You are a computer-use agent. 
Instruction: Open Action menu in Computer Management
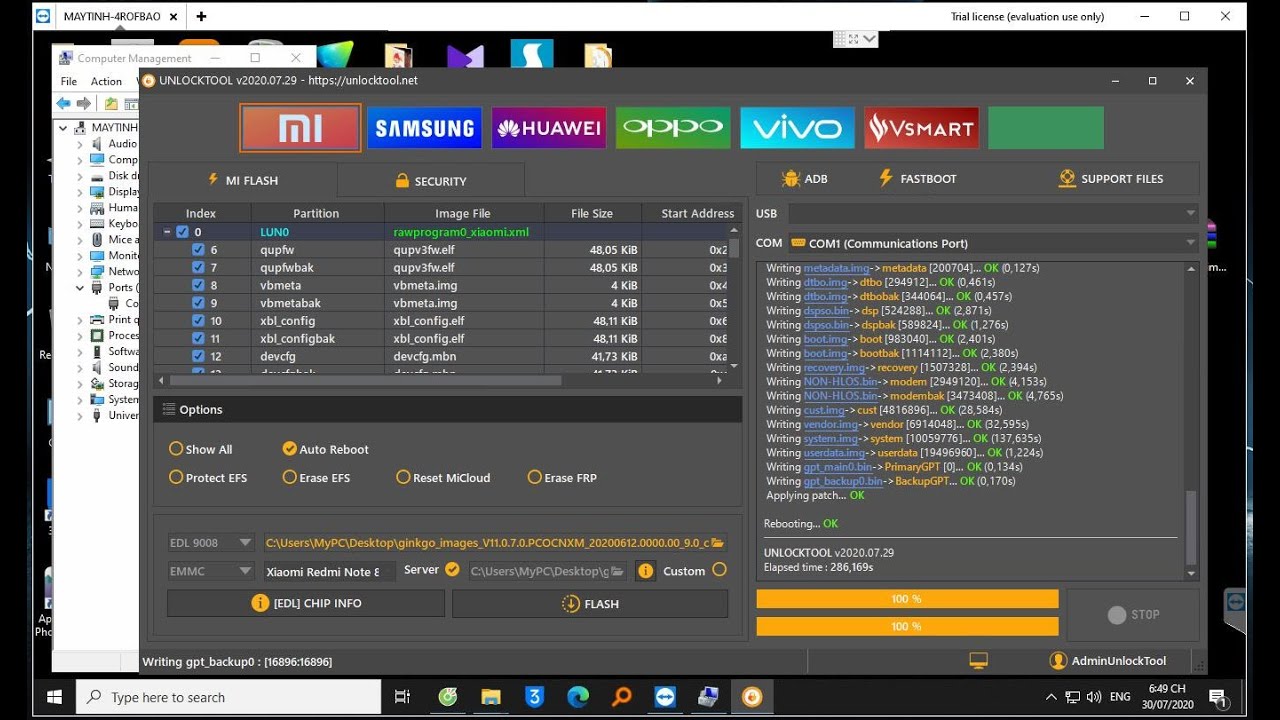point(106,82)
